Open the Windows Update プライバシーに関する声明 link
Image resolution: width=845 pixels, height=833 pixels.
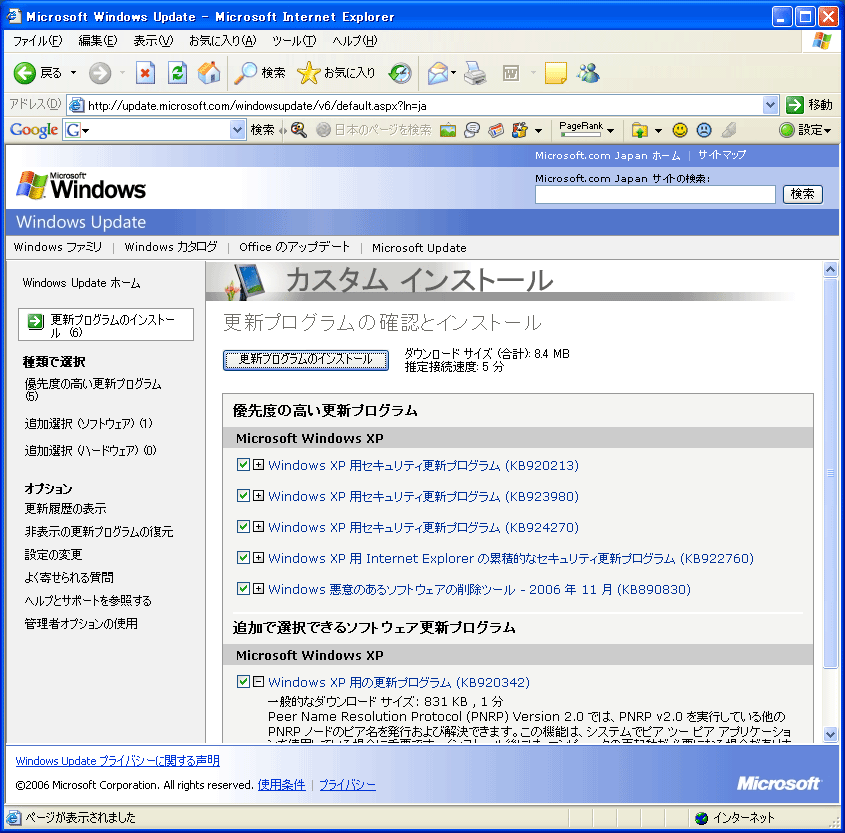[x=117, y=760]
